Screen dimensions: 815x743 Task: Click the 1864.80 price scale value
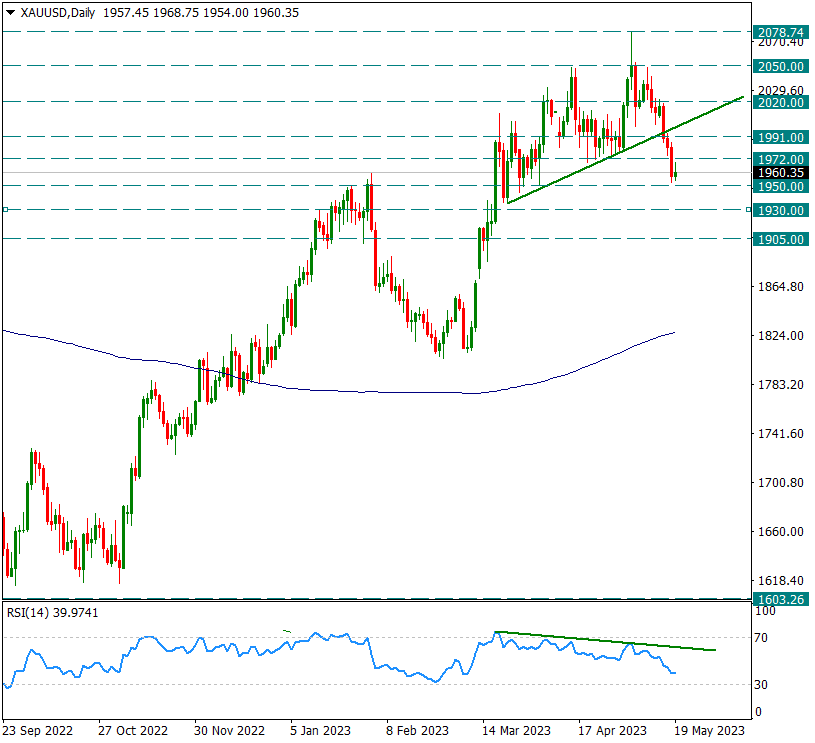pyautogui.click(x=781, y=287)
